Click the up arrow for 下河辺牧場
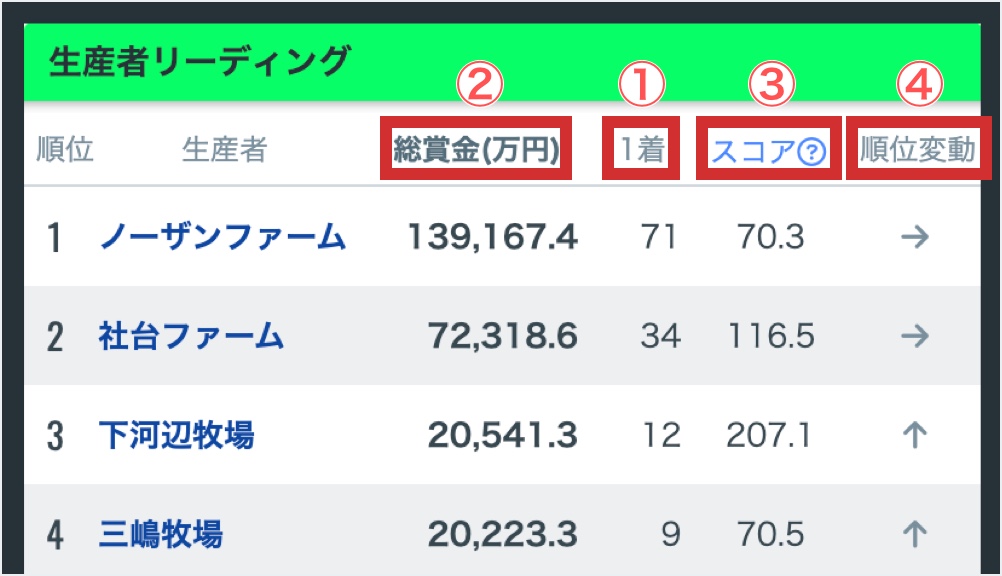The width and height of the screenshot is (1002, 576). pyautogui.click(x=914, y=435)
